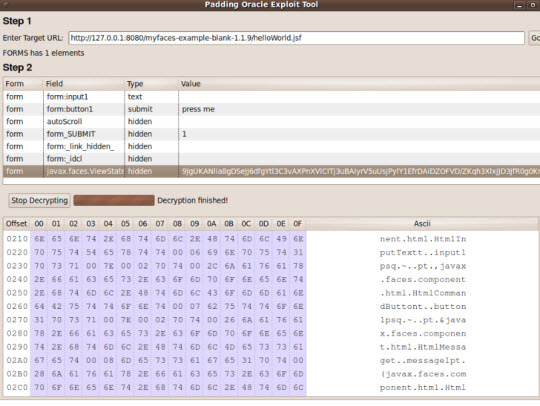Click Ascii text '.faces.component'
The width and height of the screenshot is (540, 406).
tap(423, 279)
